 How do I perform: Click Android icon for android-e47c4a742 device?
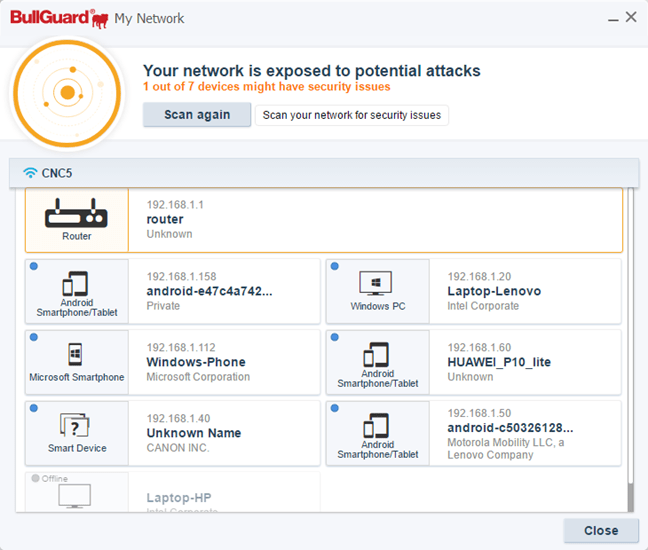[x=76, y=283]
